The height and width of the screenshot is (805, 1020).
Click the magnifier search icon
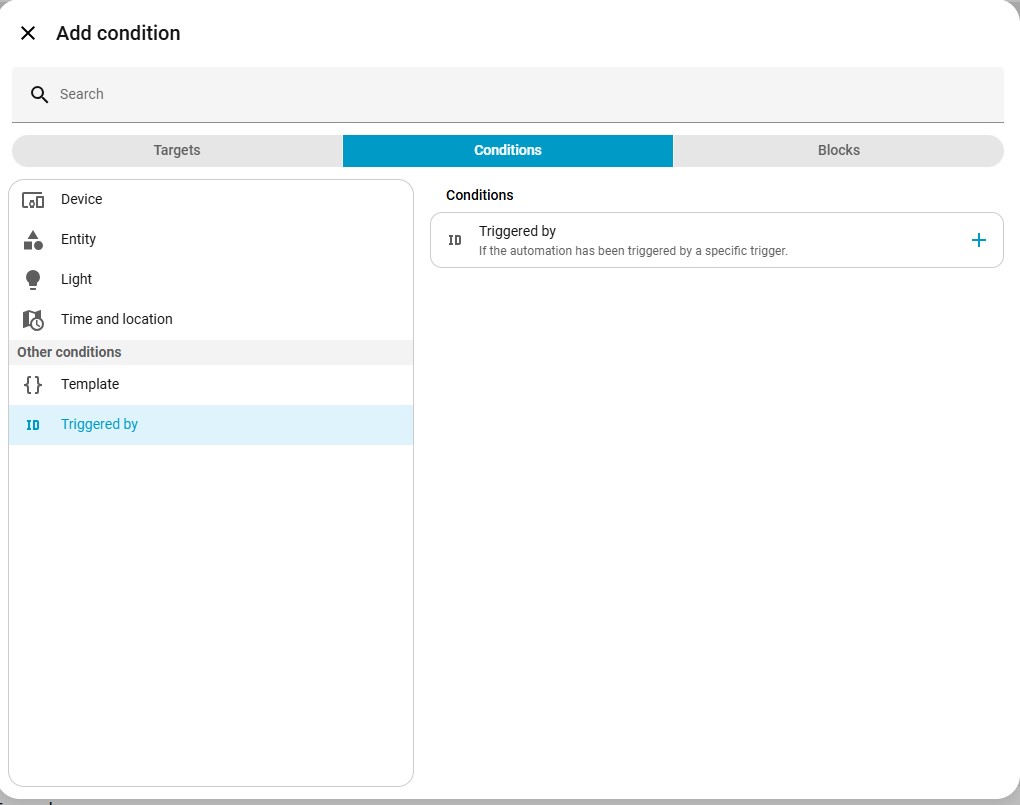point(39,95)
